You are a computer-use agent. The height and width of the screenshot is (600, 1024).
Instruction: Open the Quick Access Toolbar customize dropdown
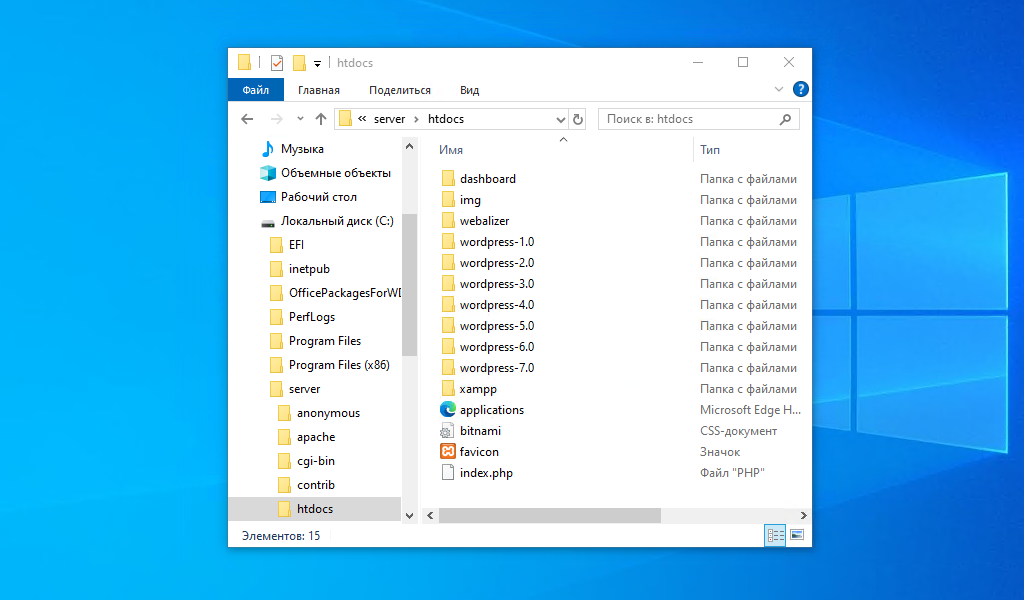click(x=317, y=63)
